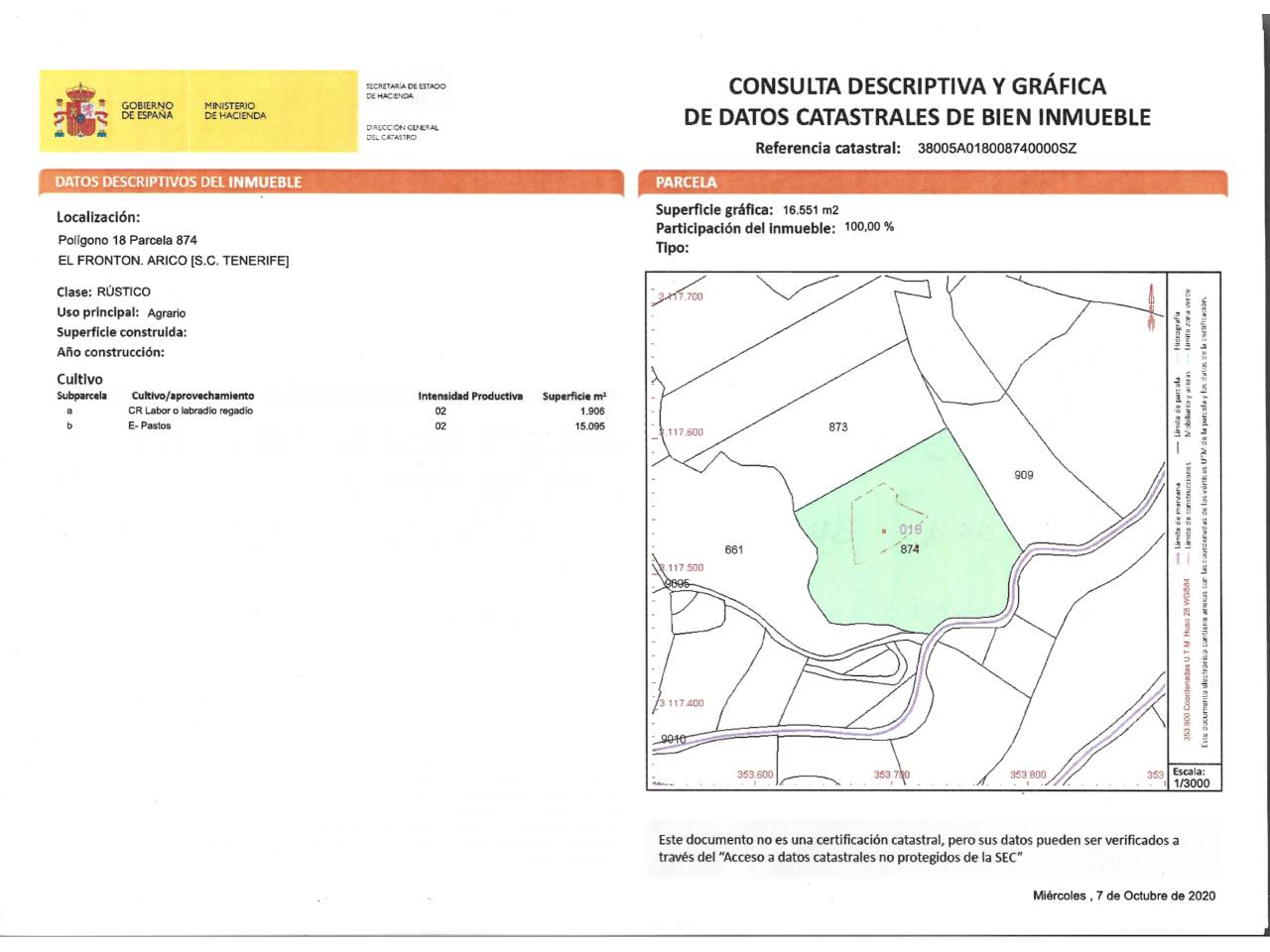Screen dimensions: 1270x952
Task: Click the 'CONSULTA DESCRIPTIVA Y GRÁFICA' title
Action: pyautogui.click(x=917, y=86)
